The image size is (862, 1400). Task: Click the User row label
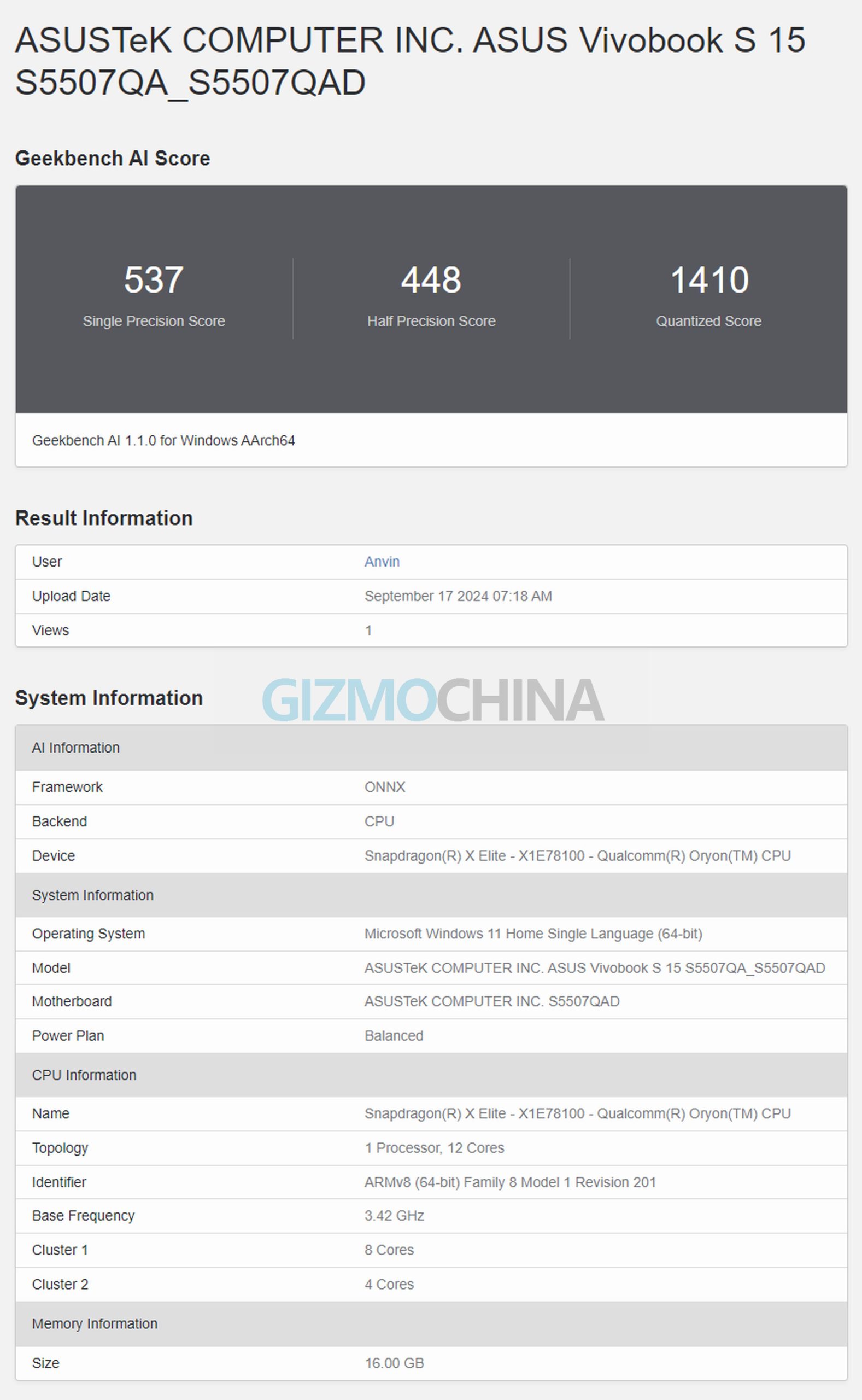tap(47, 562)
